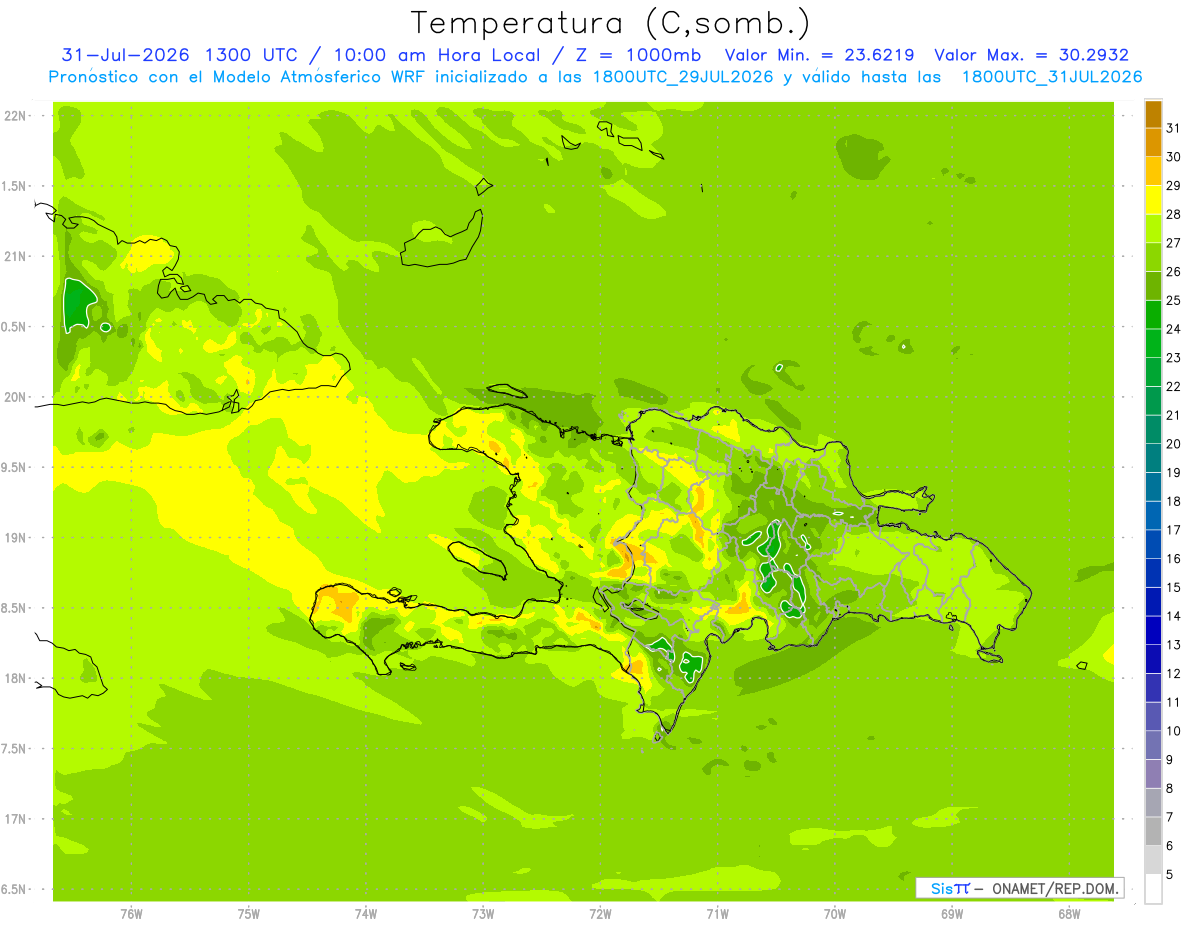
Task: Click the '72W' longitude label
Action: click(x=600, y=914)
